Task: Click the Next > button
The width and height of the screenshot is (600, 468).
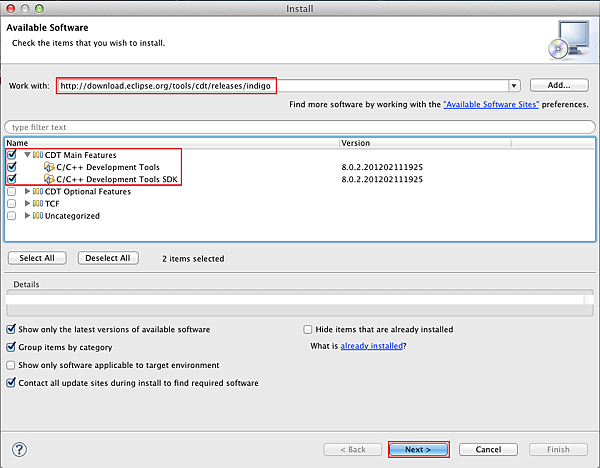Action: pos(418,450)
